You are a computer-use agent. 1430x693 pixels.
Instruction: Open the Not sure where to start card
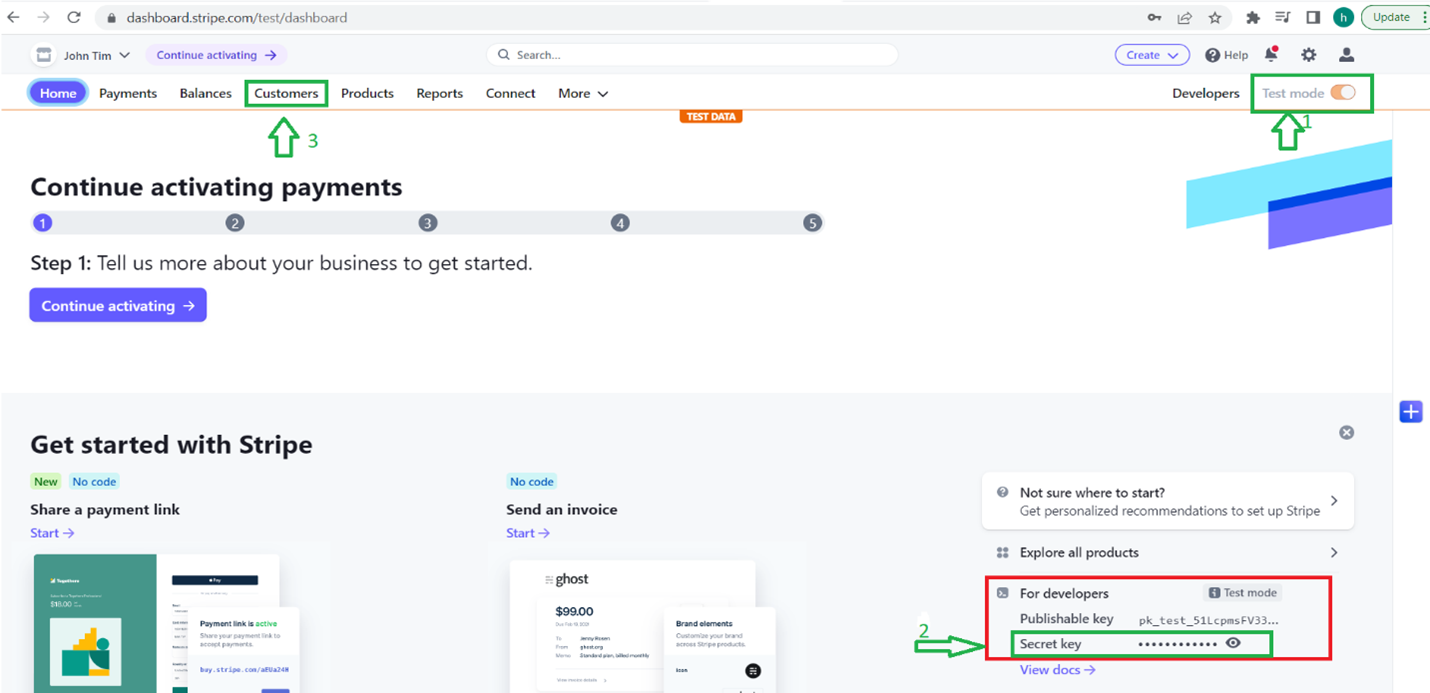(x=1168, y=501)
